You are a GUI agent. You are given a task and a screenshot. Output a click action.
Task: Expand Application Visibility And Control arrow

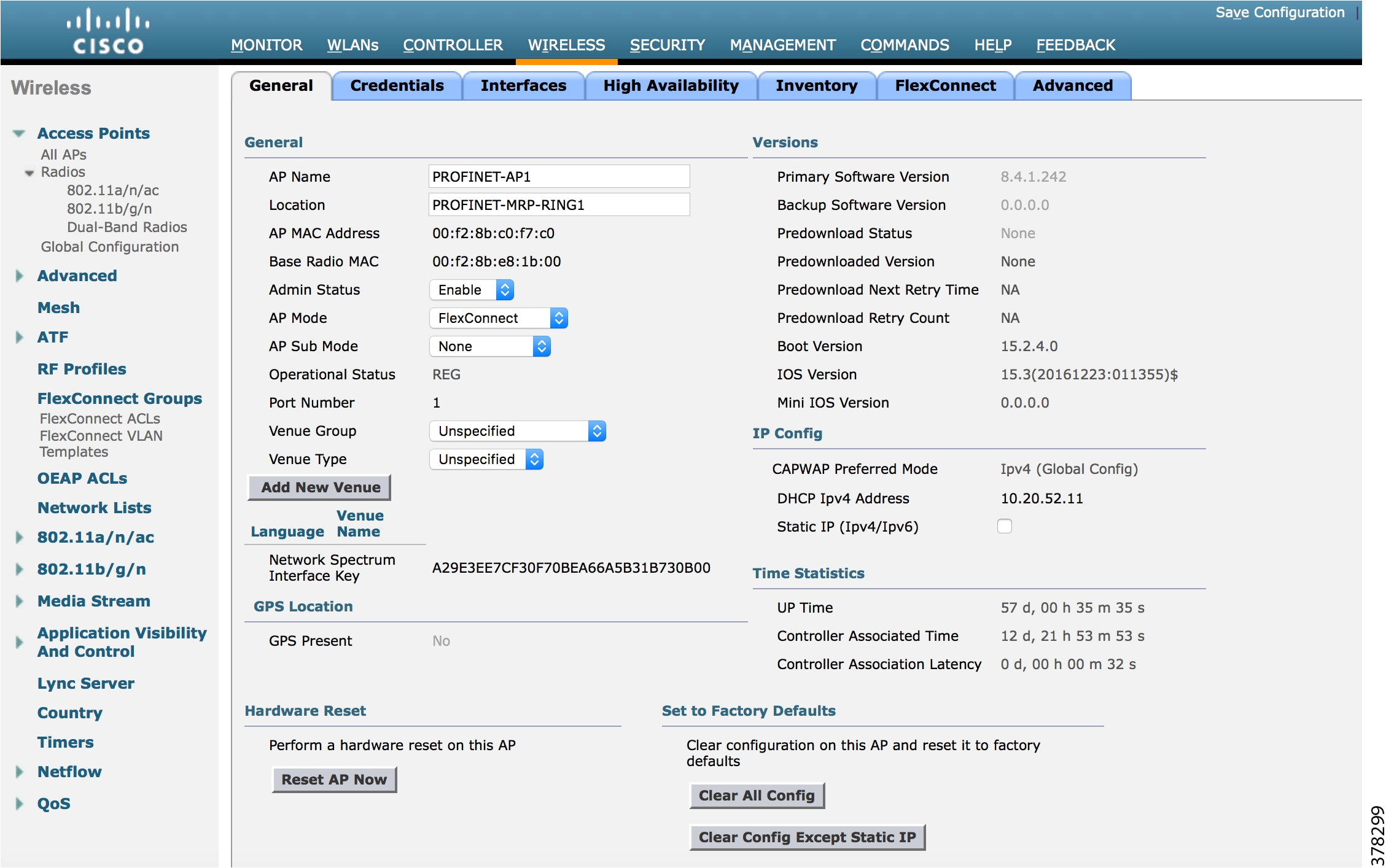(x=19, y=642)
